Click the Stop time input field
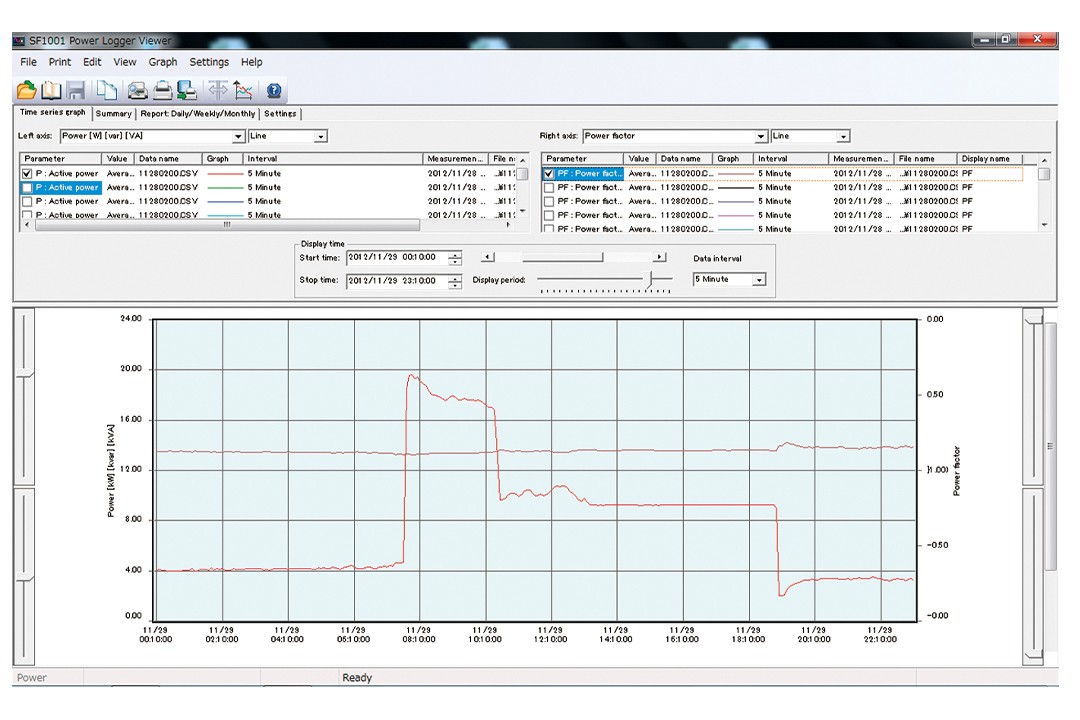The width and height of the screenshot is (1080, 720). pos(397,280)
